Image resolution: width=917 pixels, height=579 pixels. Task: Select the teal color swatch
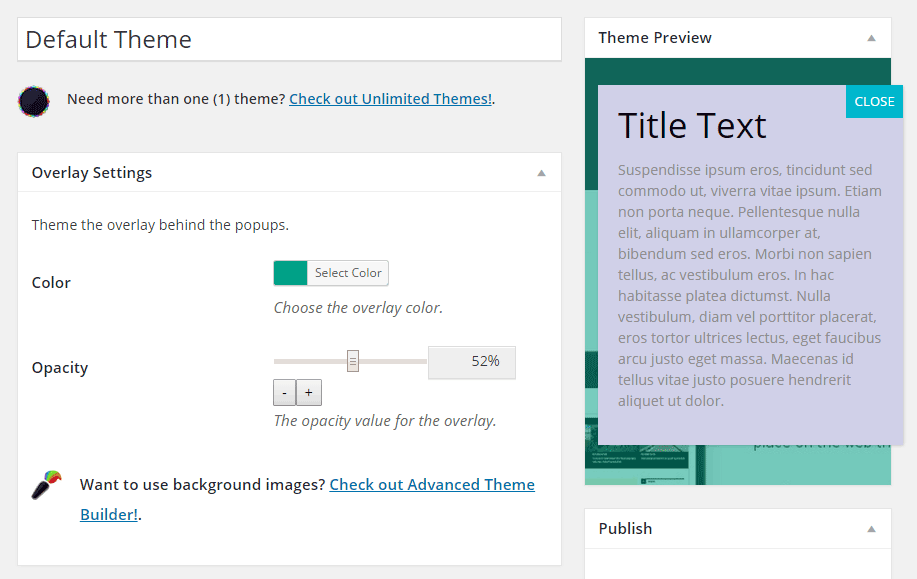tap(288, 272)
